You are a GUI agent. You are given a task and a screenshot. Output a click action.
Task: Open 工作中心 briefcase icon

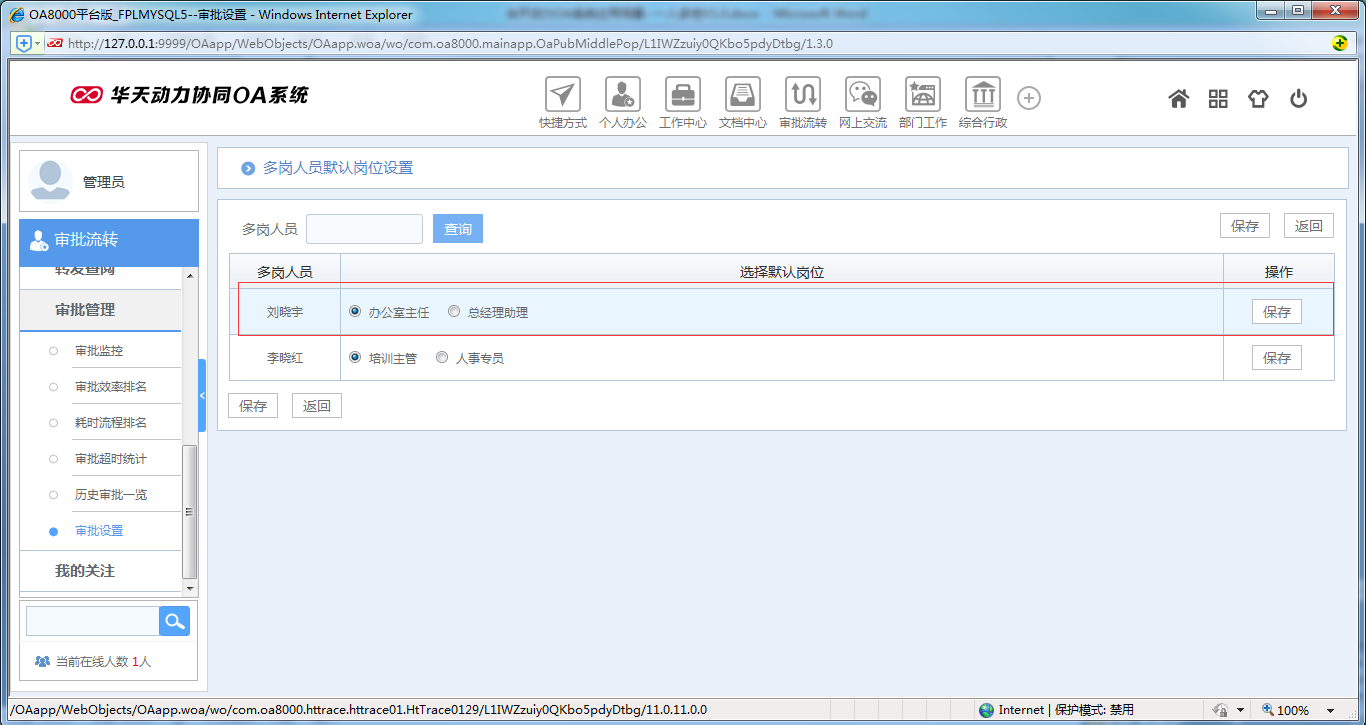pyautogui.click(x=682, y=95)
